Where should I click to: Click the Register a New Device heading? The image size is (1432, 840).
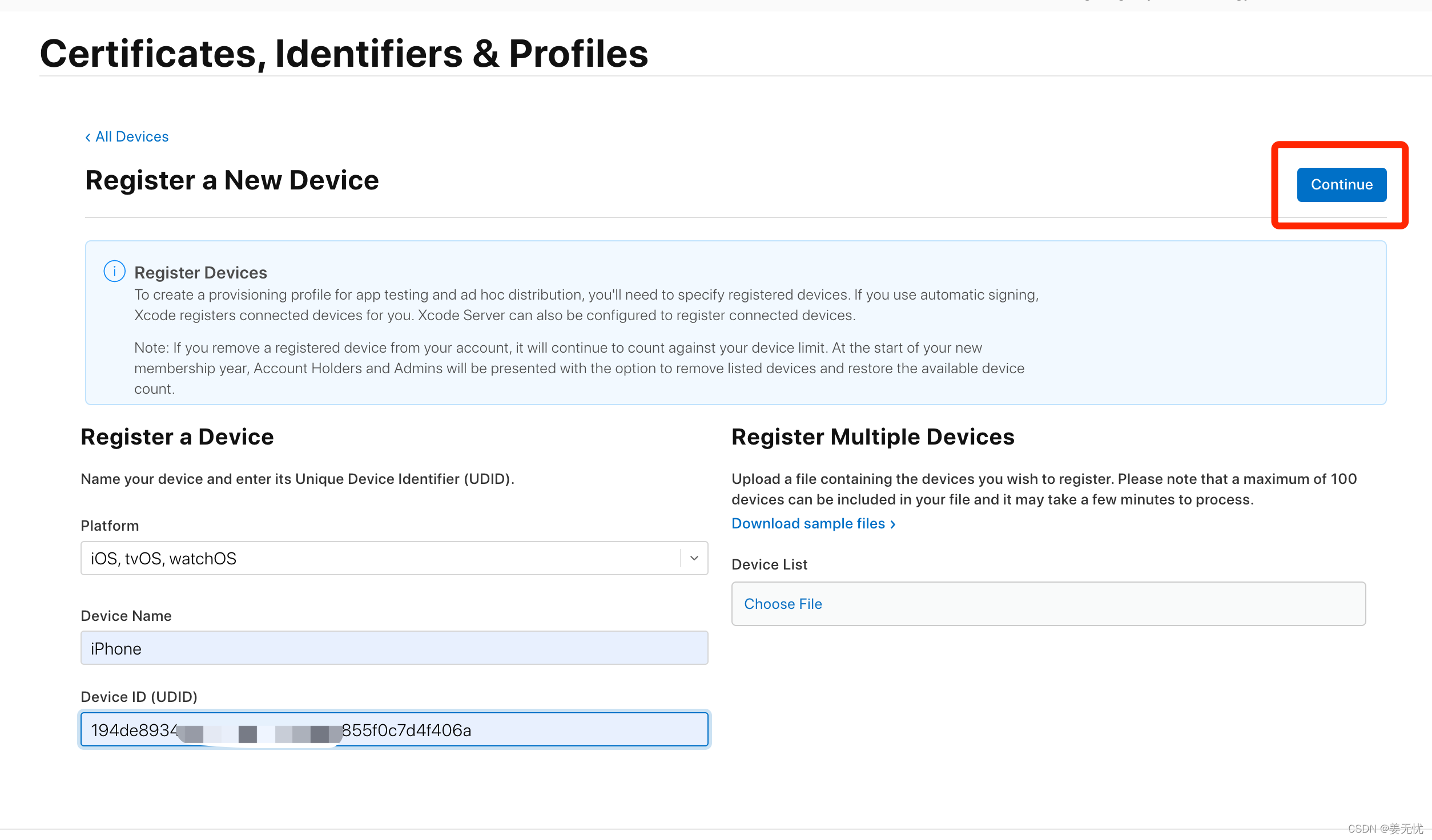232,181
